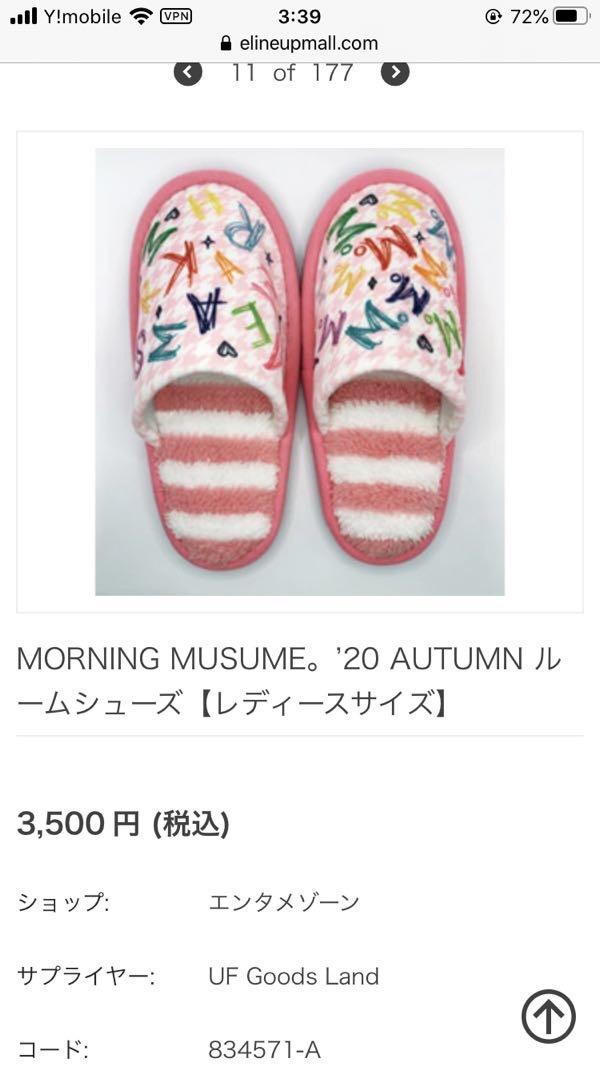Tap the エンタメゾーン shop name
Screen dimensions: 600x1067
click(284, 902)
